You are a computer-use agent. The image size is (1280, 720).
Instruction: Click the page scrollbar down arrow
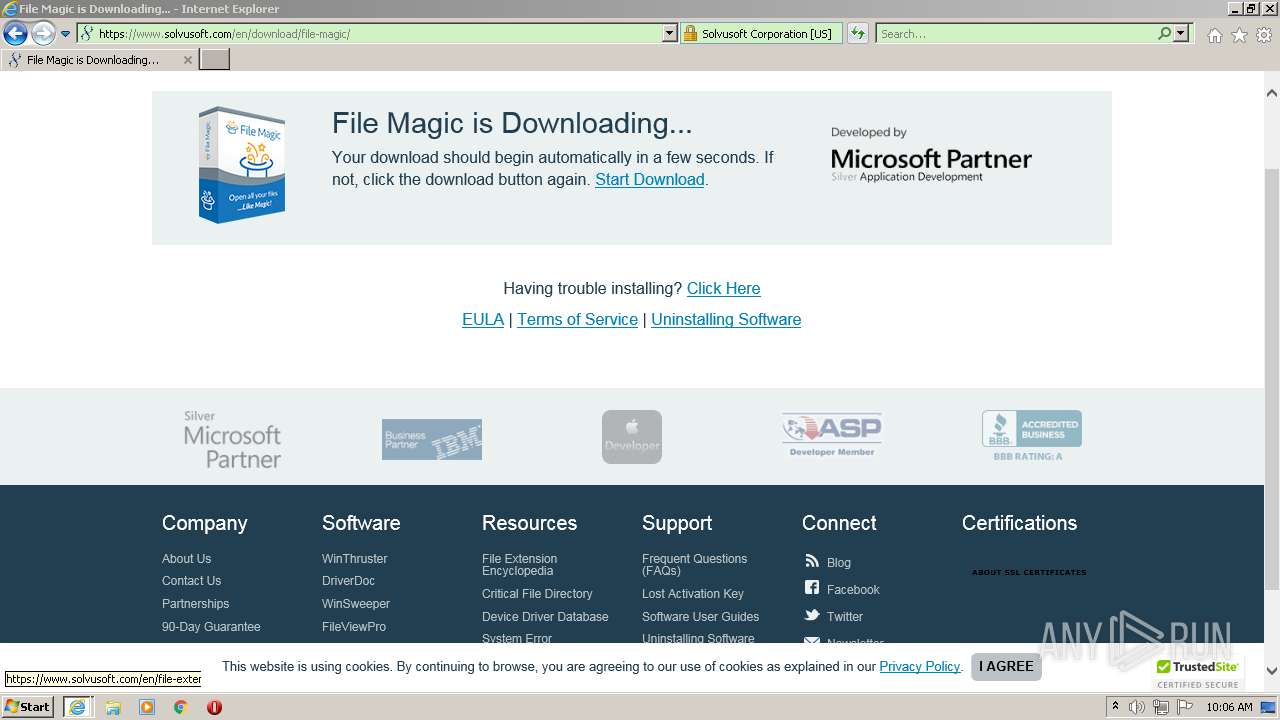(x=1272, y=671)
